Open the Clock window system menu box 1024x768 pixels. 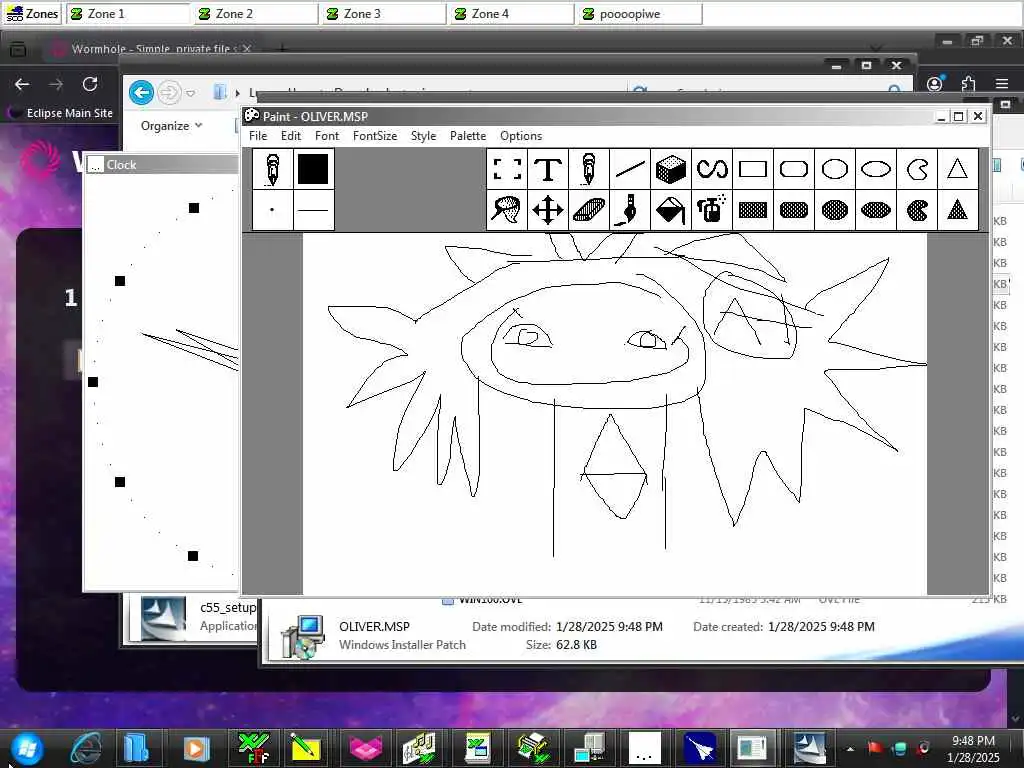95,165
